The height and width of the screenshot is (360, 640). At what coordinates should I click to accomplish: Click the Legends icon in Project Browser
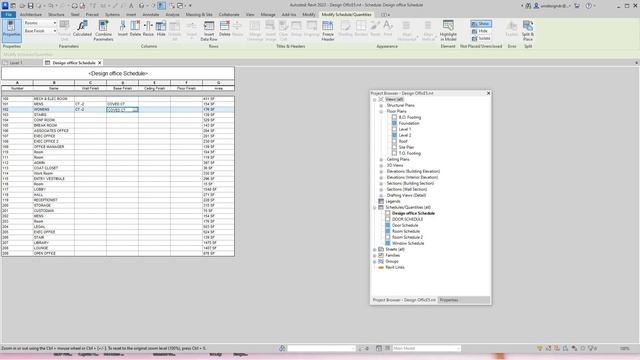381,201
